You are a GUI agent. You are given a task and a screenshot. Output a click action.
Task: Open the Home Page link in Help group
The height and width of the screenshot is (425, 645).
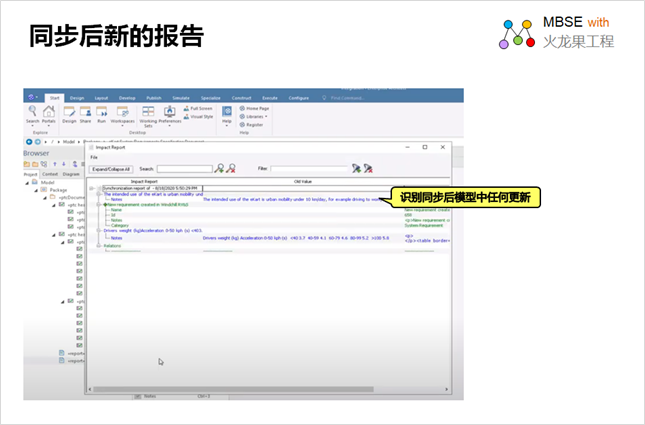coord(256,108)
